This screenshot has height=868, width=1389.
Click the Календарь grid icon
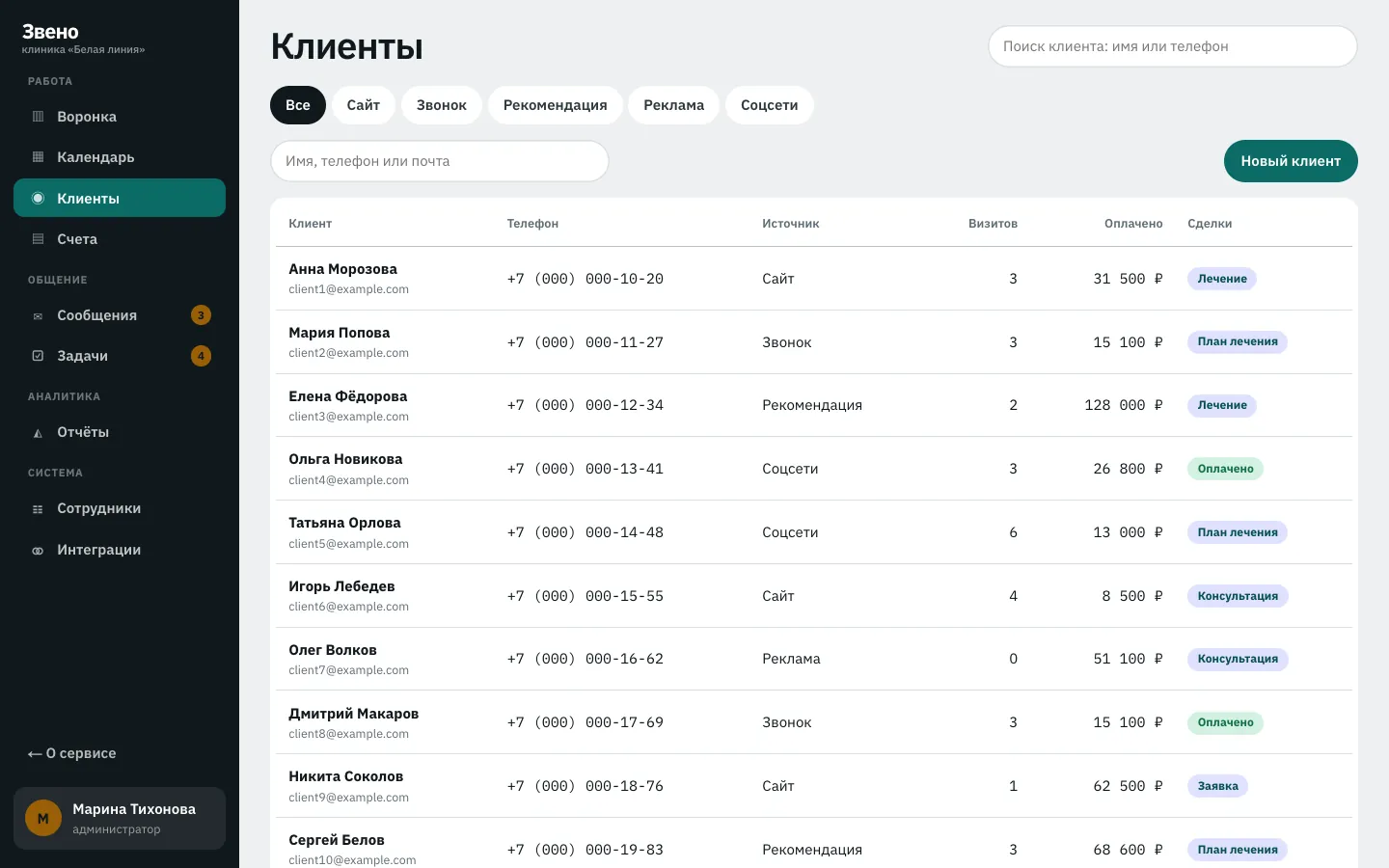39,157
